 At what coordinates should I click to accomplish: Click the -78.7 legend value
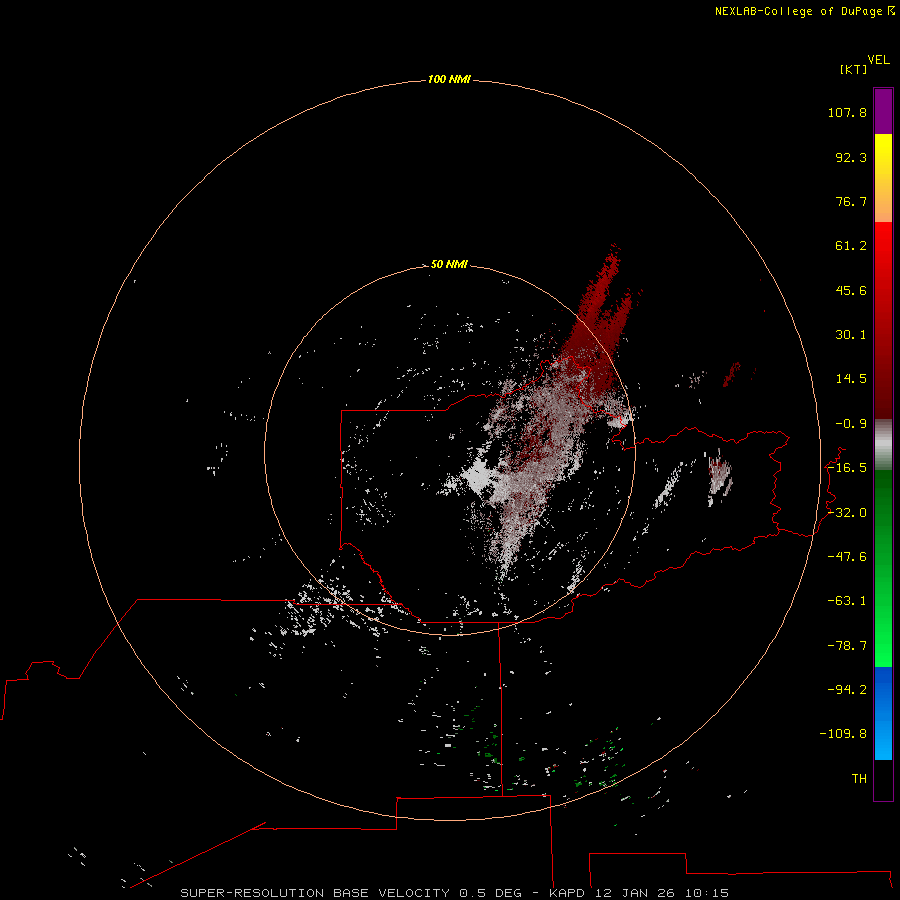[x=847, y=646]
